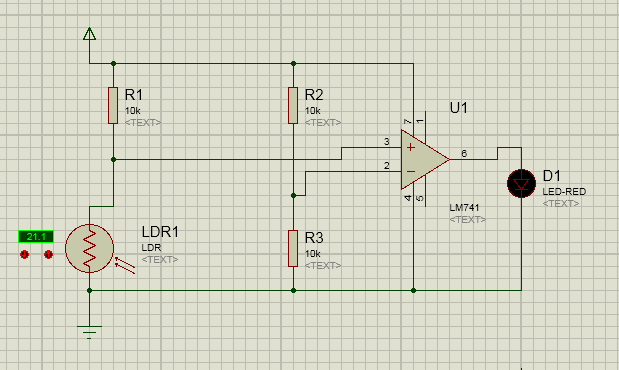Click the junction dot between R1 and LDR1
The image size is (619, 370).
[113, 160]
